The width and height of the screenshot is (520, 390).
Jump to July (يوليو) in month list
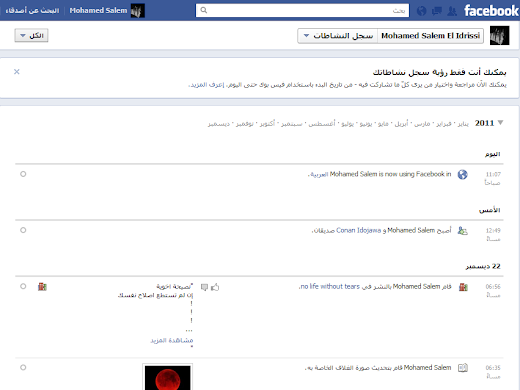347,124
